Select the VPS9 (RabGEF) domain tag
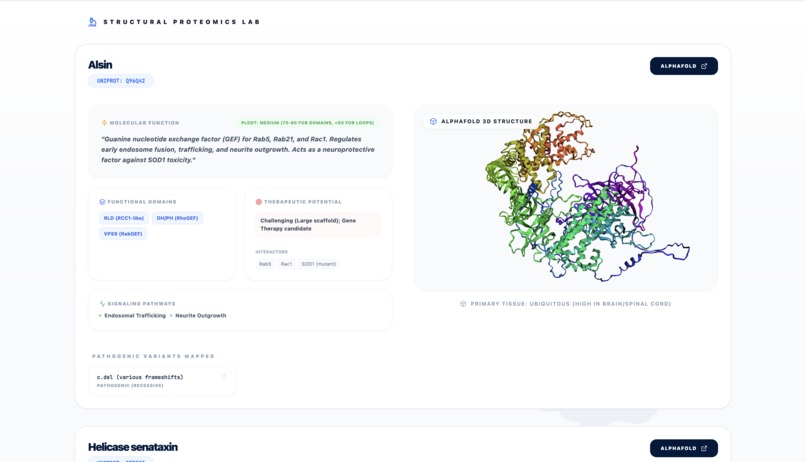Image resolution: width=806 pixels, height=462 pixels. [123, 234]
